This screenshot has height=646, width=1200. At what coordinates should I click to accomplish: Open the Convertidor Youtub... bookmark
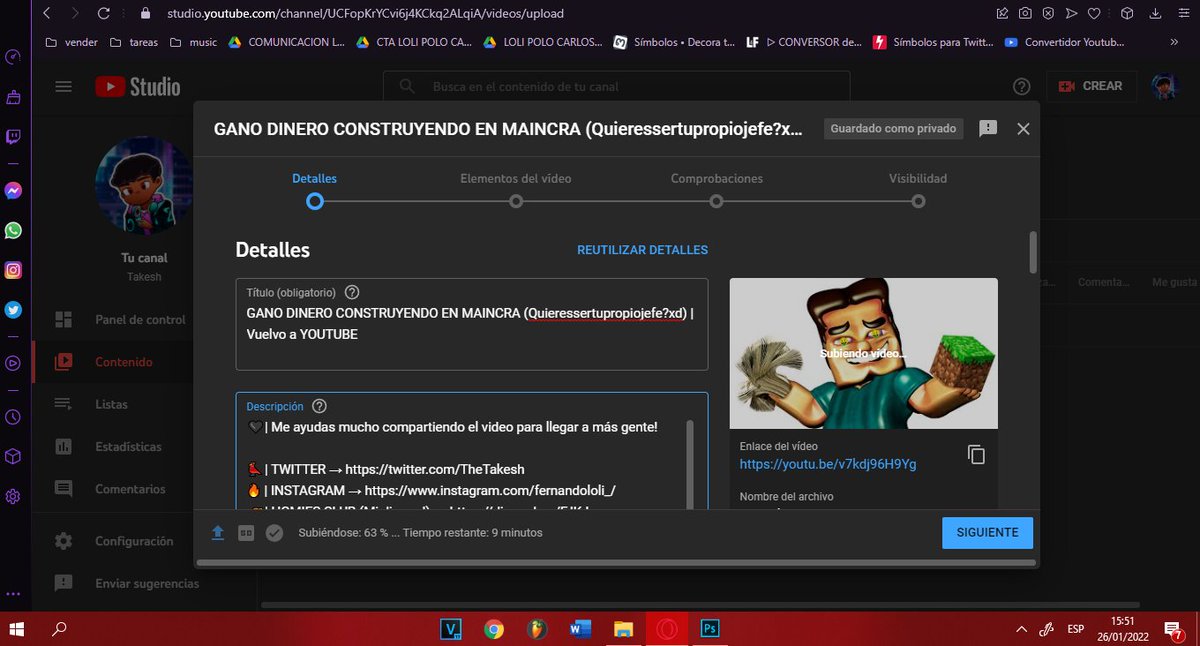coord(1065,42)
